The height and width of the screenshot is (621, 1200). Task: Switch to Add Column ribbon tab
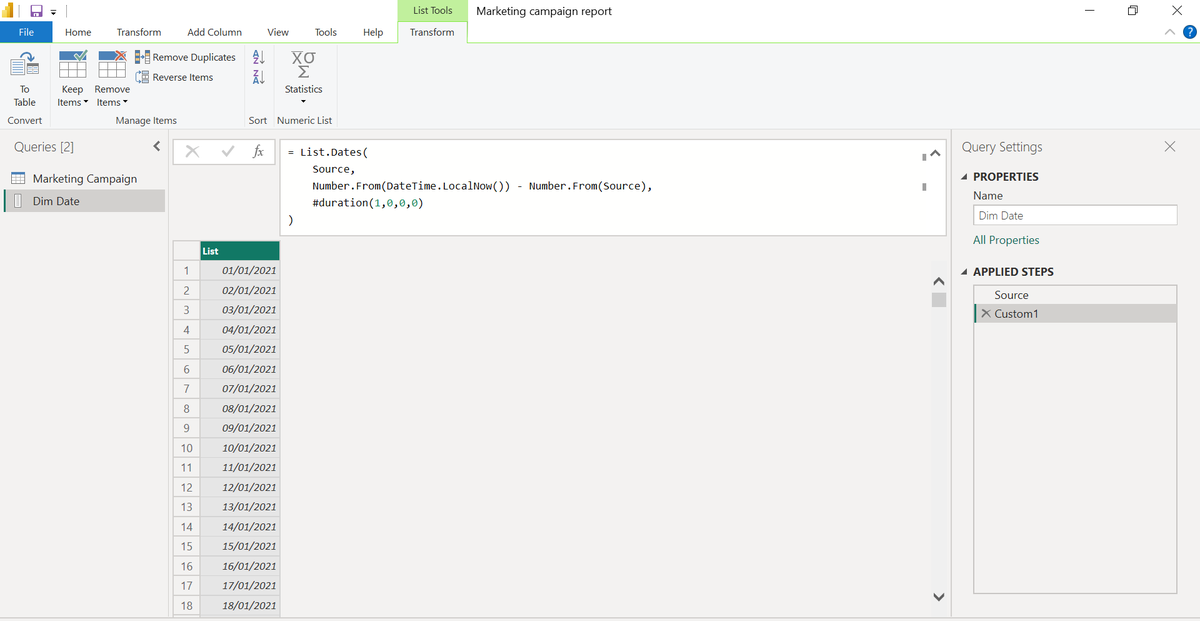214,32
